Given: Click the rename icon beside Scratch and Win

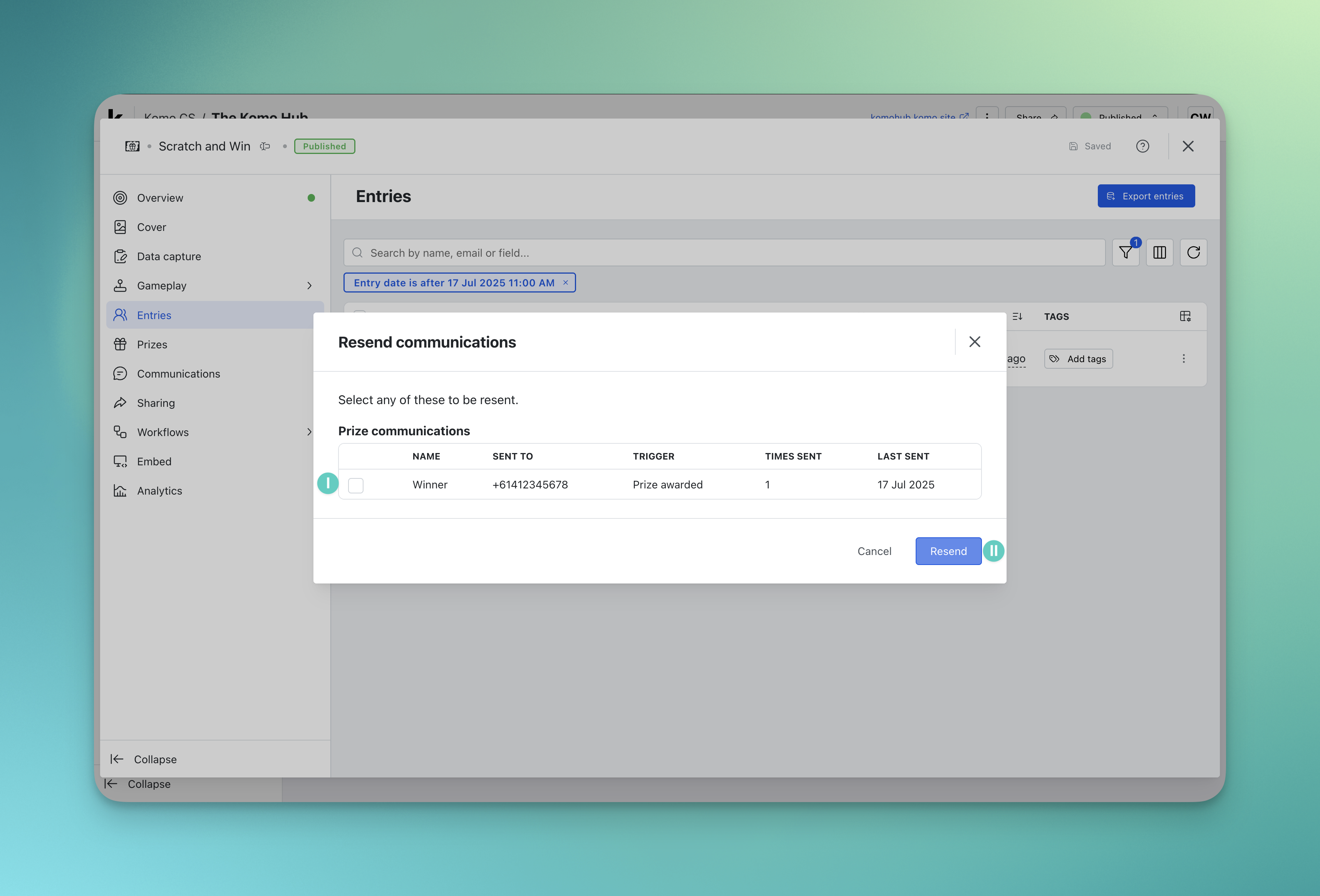Looking at the screenshot, I should (x=265, y=147).
